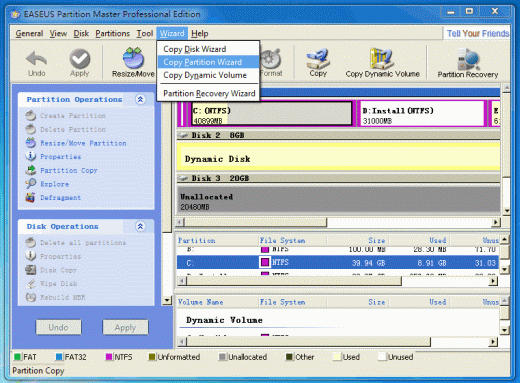
Task: Open the Partition Recovery toolbar icon
Action: point(468,59)
